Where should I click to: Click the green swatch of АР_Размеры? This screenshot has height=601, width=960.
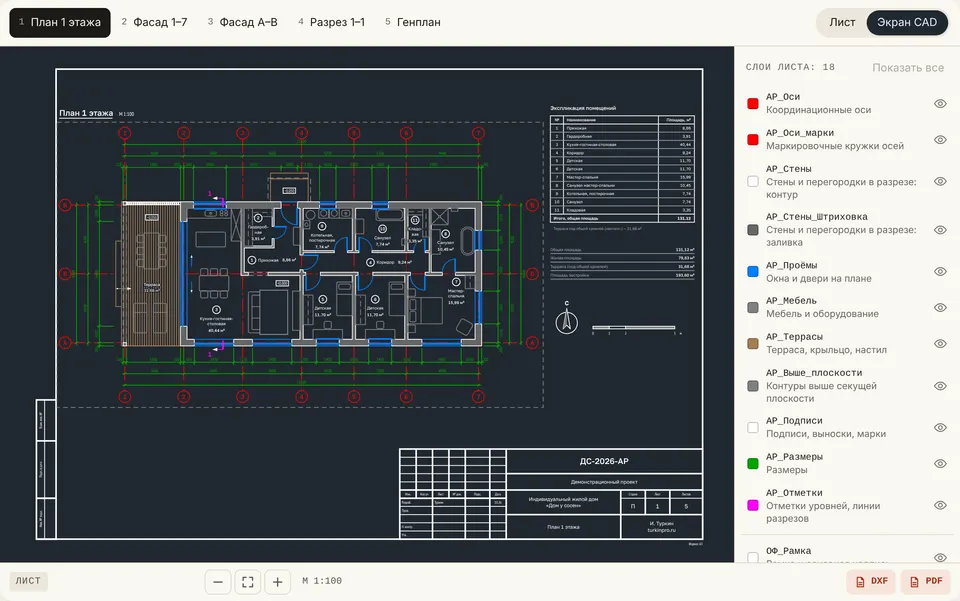pyautogui.click(x=753, y=464)
